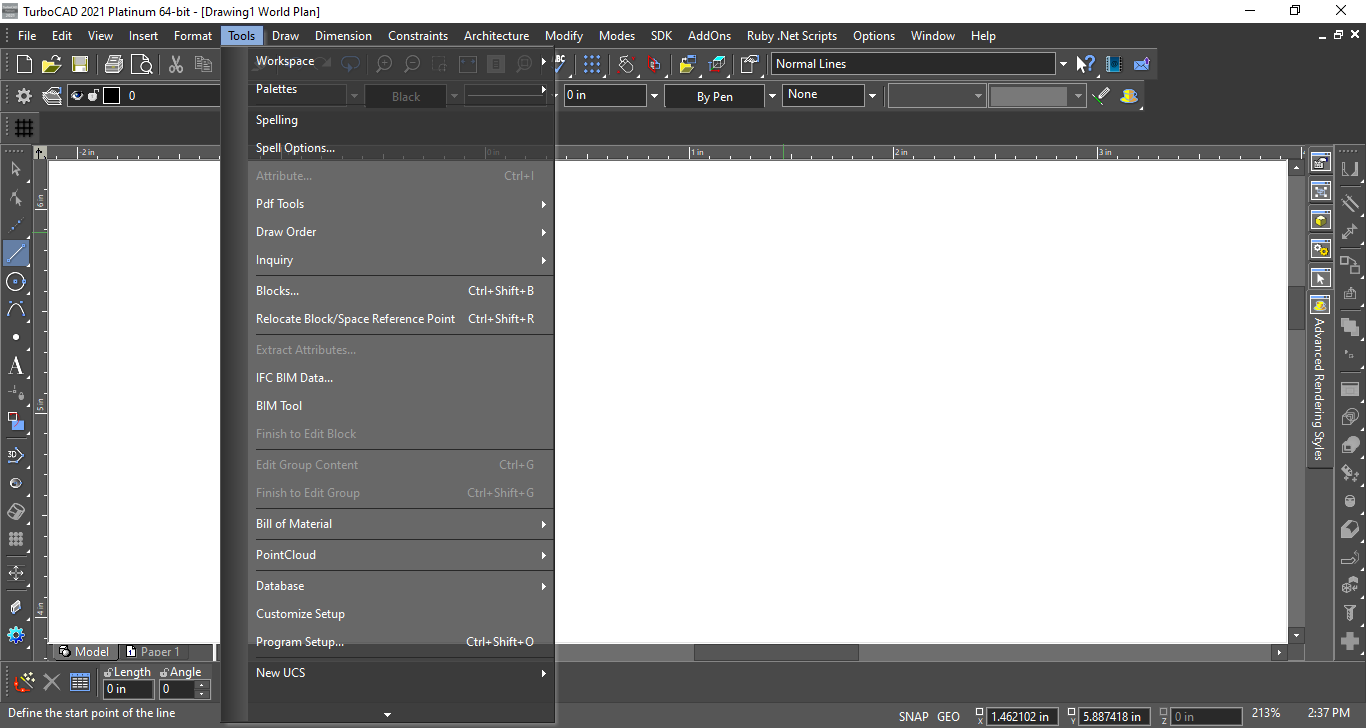Click Customize Setup entry
This screenshot has width=1366, height=728.
point(400,614)
